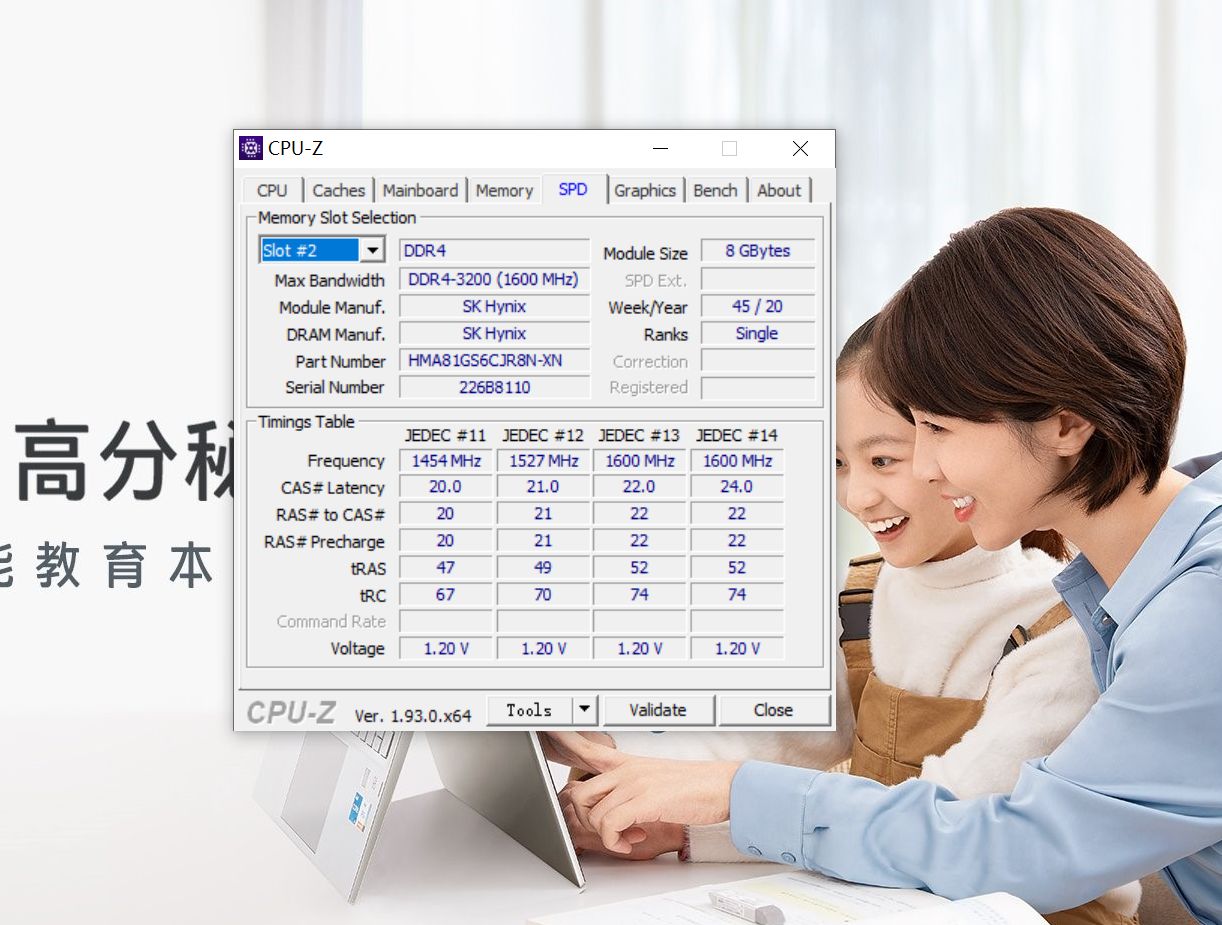Image resolution: width=1222 pixels, height=925 pixels.
Task: Click the empty Correction field
Action: [758, 361]
